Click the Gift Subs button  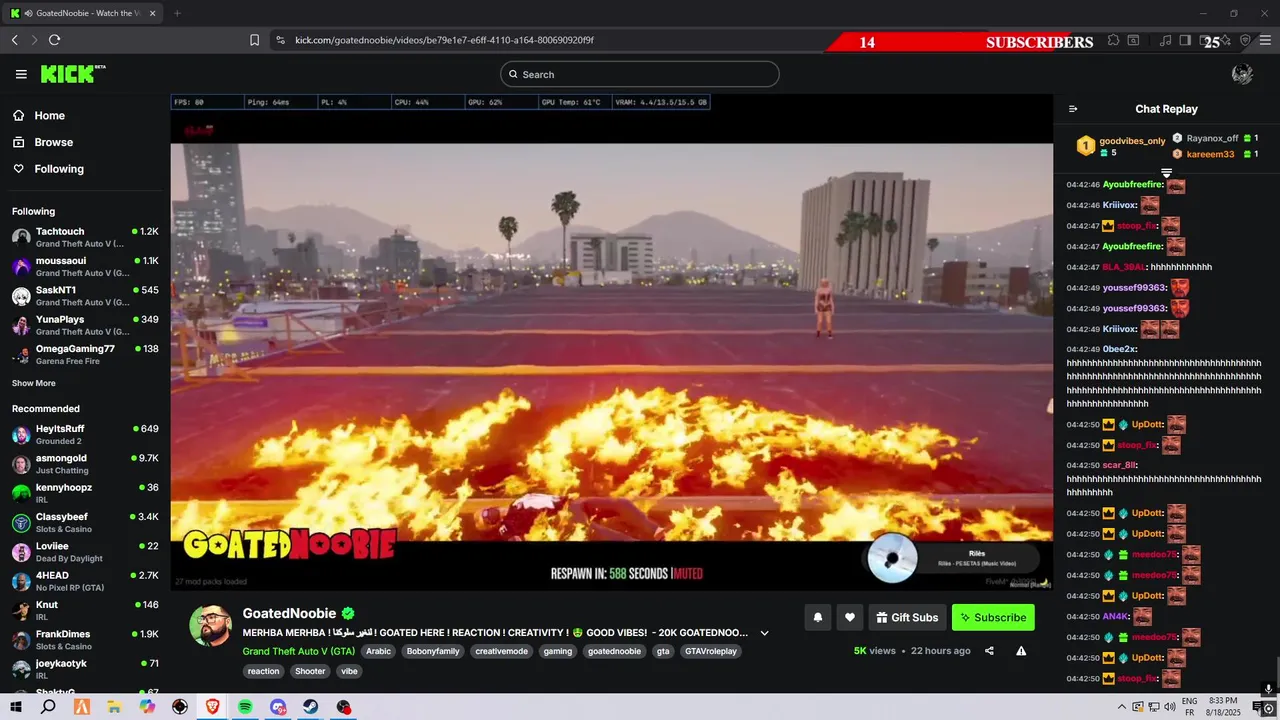click(907, 618)
